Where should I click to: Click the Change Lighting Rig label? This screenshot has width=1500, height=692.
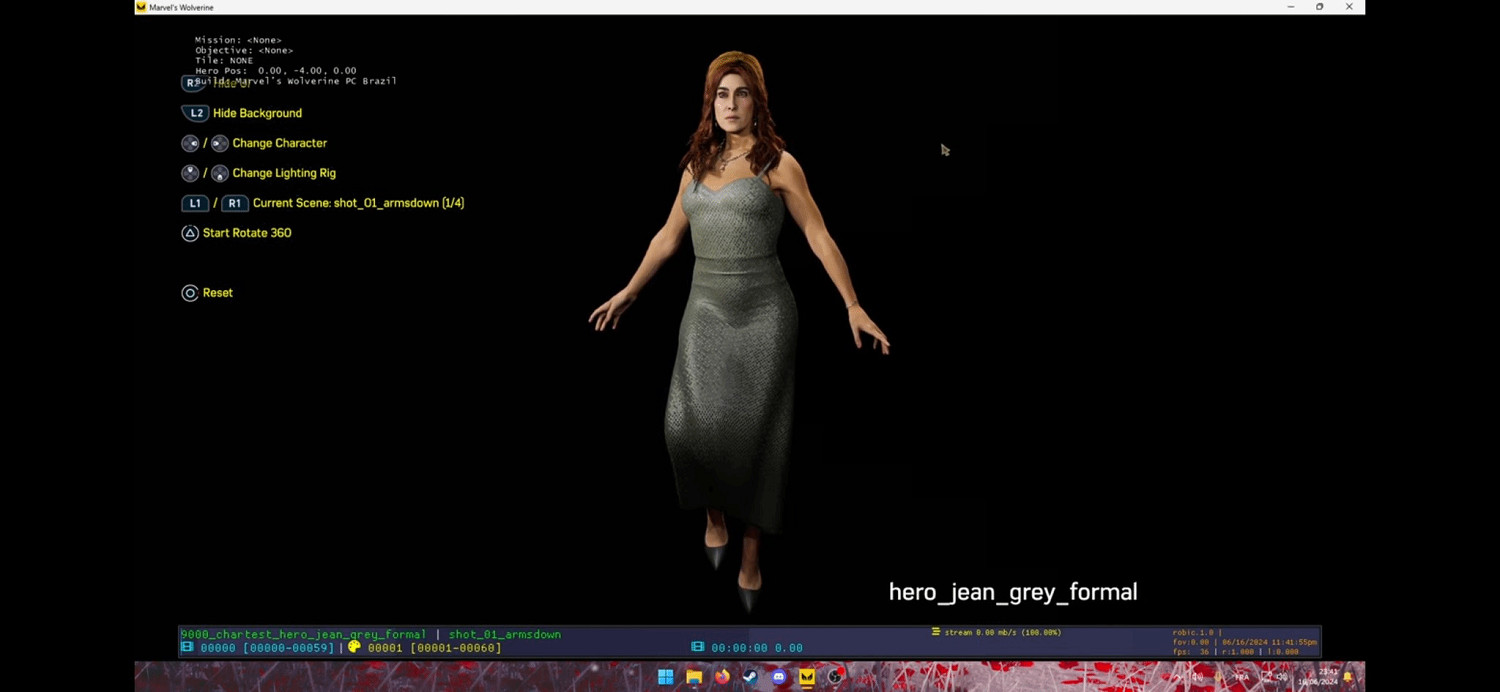point(284,173)
